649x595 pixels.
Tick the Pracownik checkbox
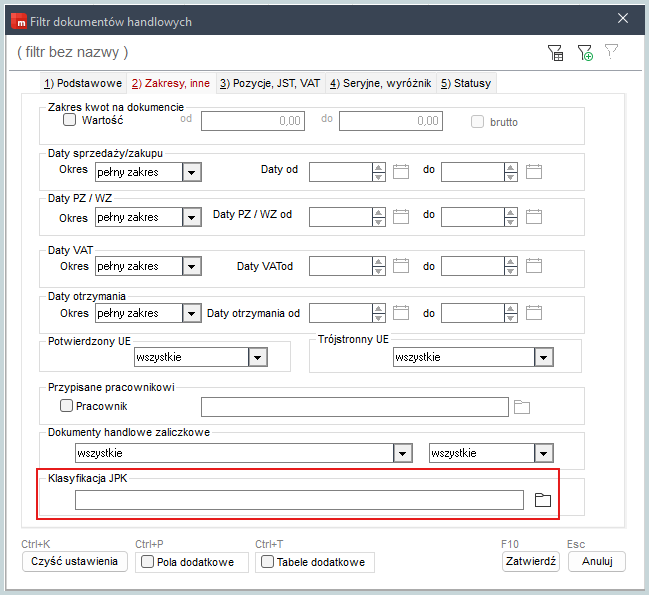pos(67,406)
